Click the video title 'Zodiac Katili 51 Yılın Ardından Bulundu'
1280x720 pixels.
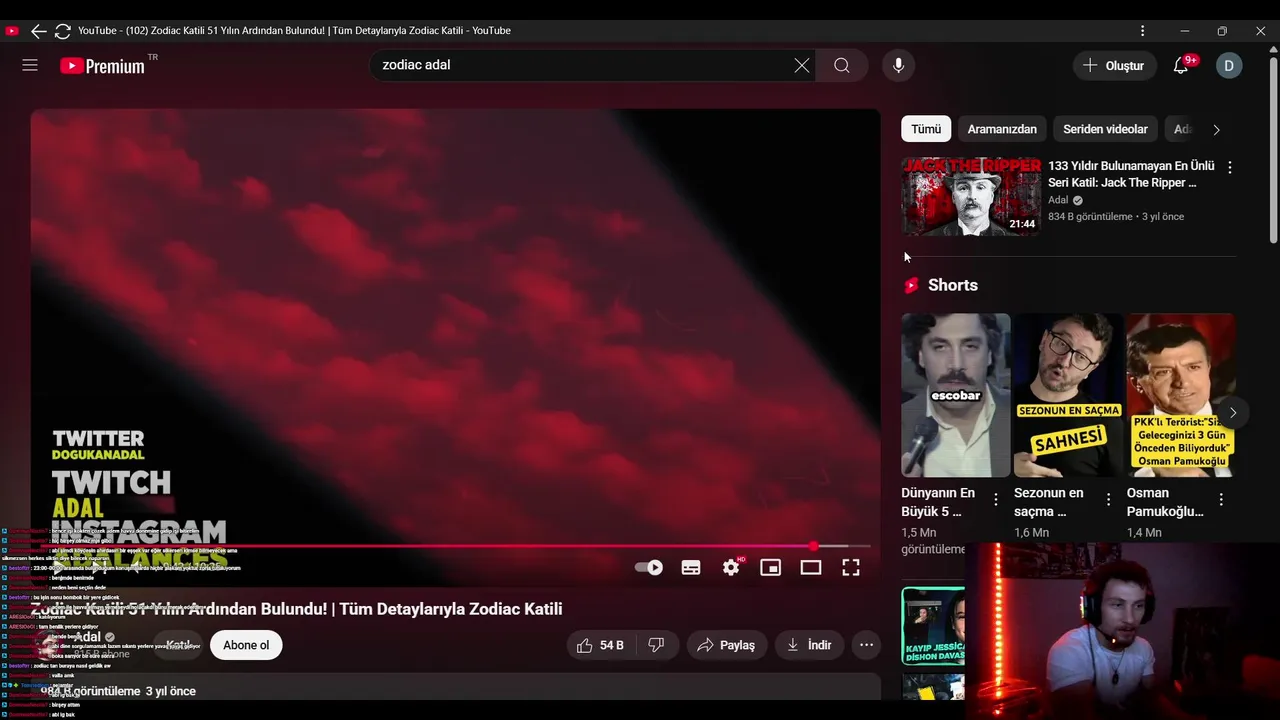click(x=296, y=609)
